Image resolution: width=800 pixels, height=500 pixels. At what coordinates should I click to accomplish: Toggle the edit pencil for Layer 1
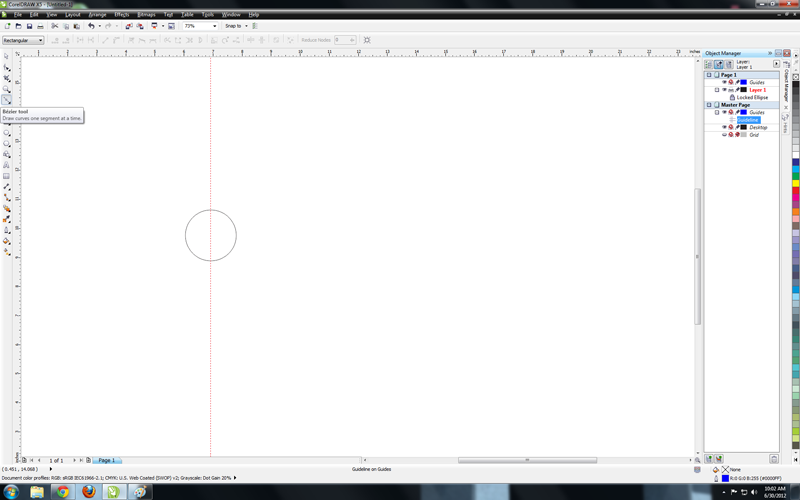737,90
